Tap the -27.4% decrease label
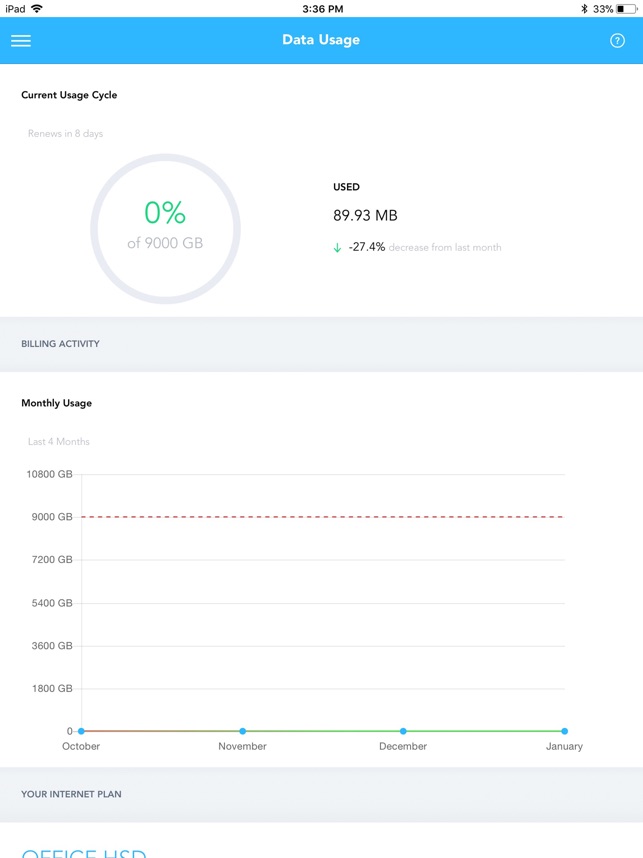 coord(367,247)
